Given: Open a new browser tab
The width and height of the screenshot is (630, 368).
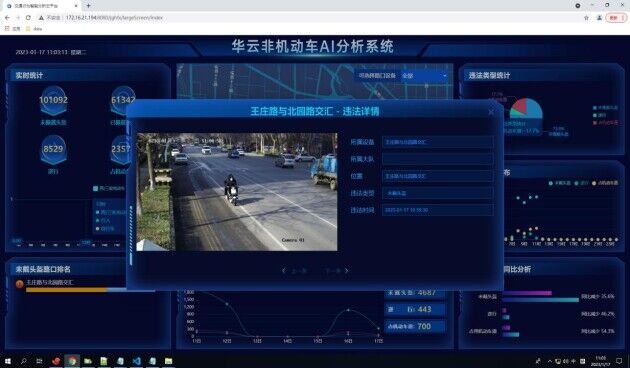Looking at the screenshot, I should (88, 6).
